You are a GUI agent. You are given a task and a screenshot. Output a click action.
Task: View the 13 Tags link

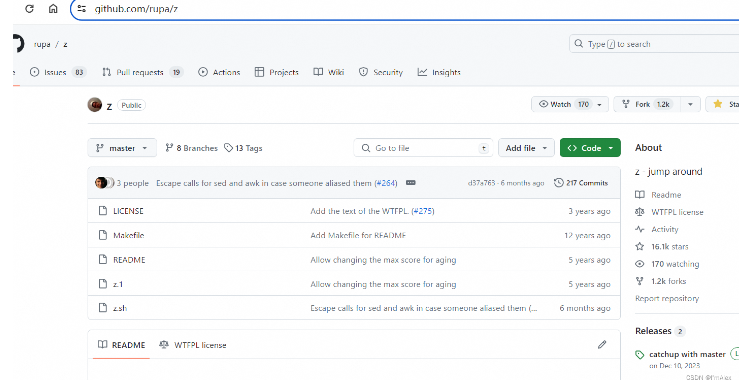(243, 148)
